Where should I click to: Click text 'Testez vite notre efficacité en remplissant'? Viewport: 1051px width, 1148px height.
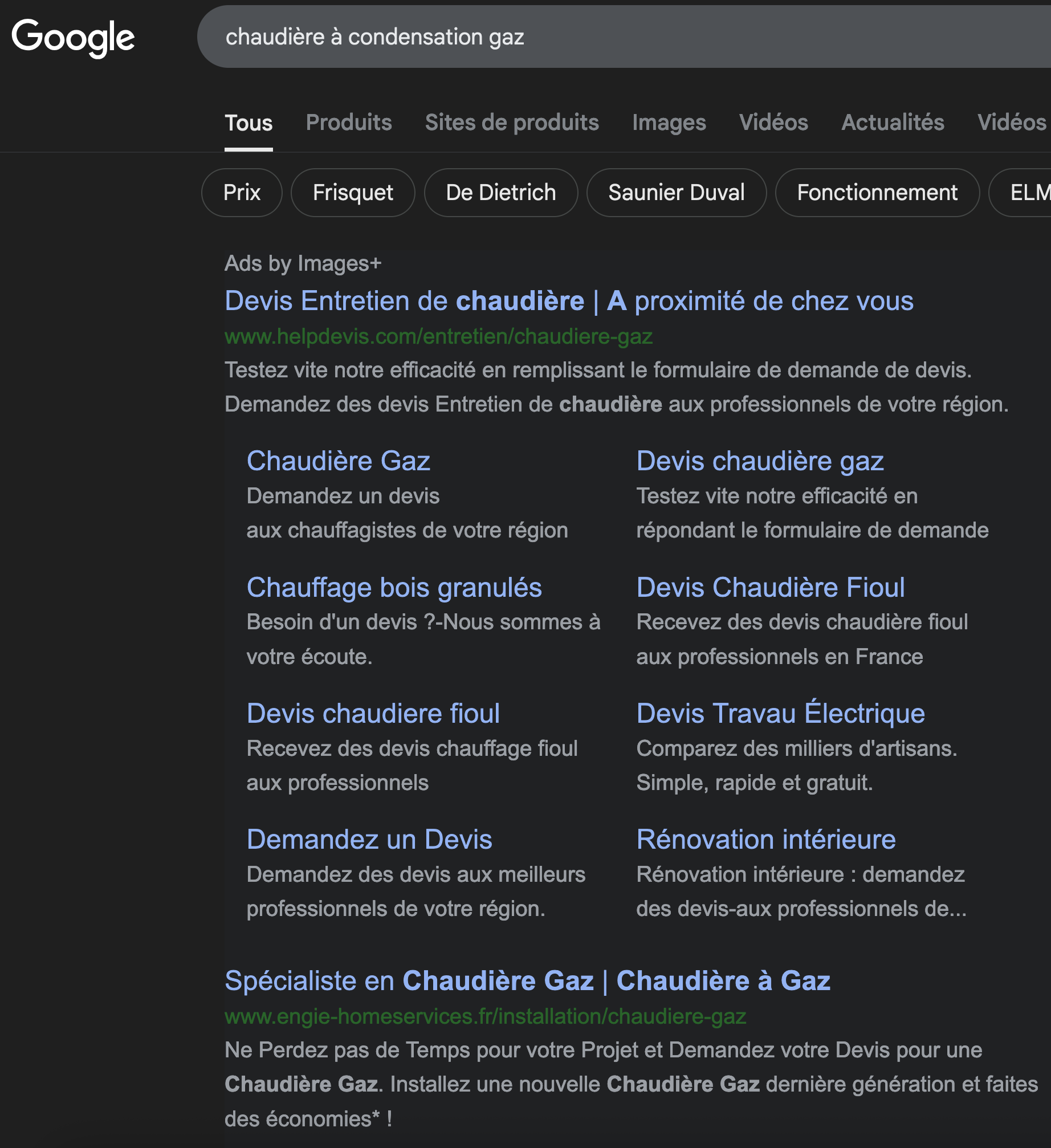click(425, 370)
